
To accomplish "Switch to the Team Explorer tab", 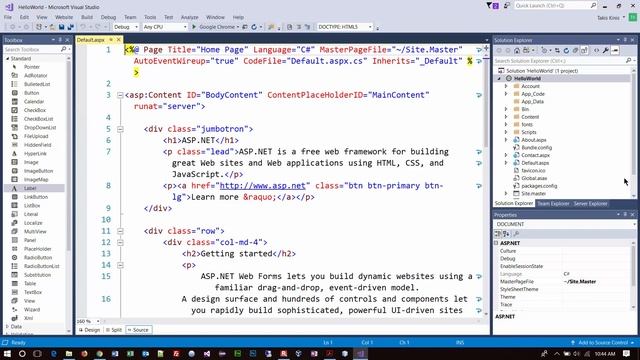I will point(553,204).
